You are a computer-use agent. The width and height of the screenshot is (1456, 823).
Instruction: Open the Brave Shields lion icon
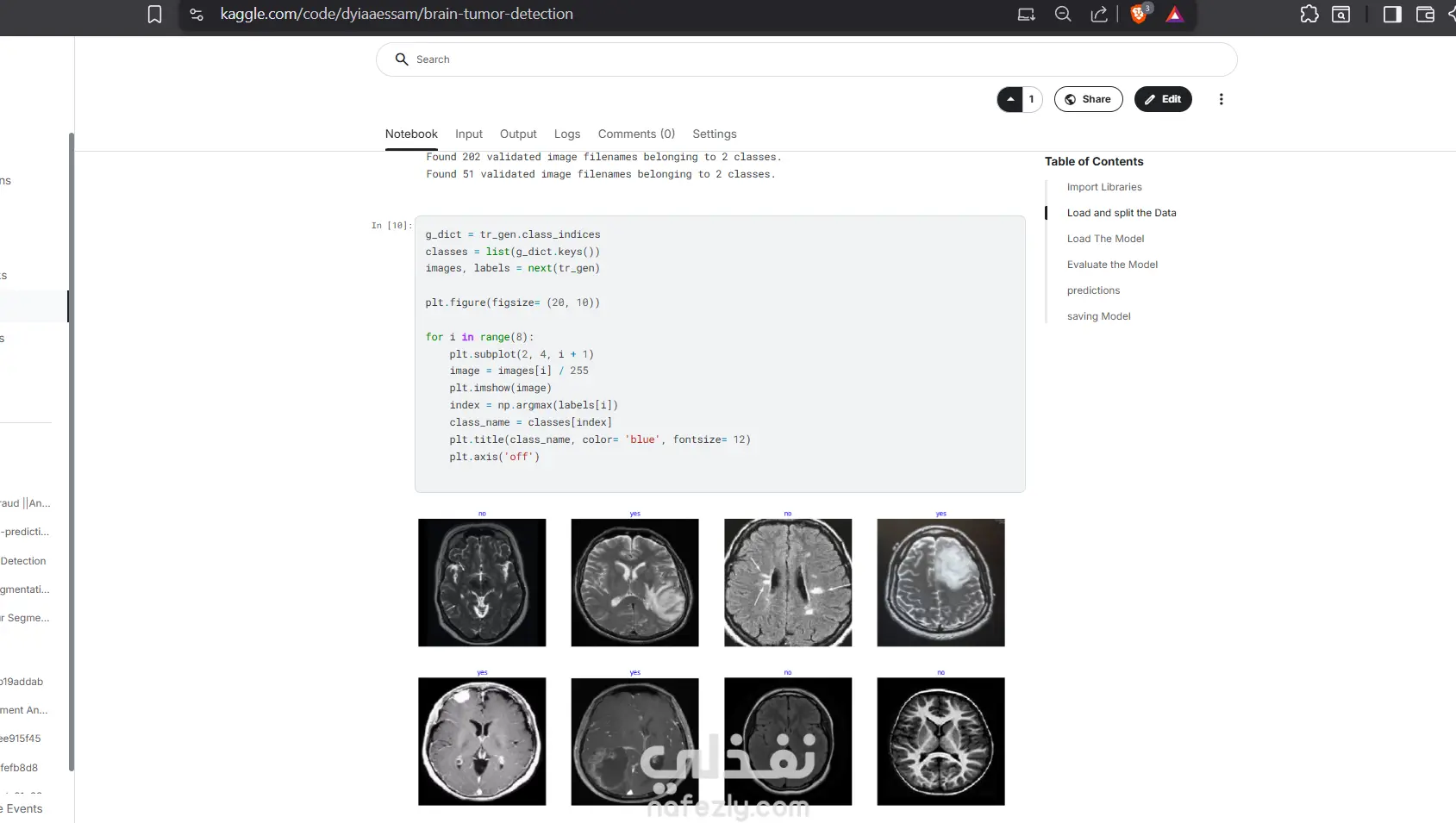(1140, 14)
